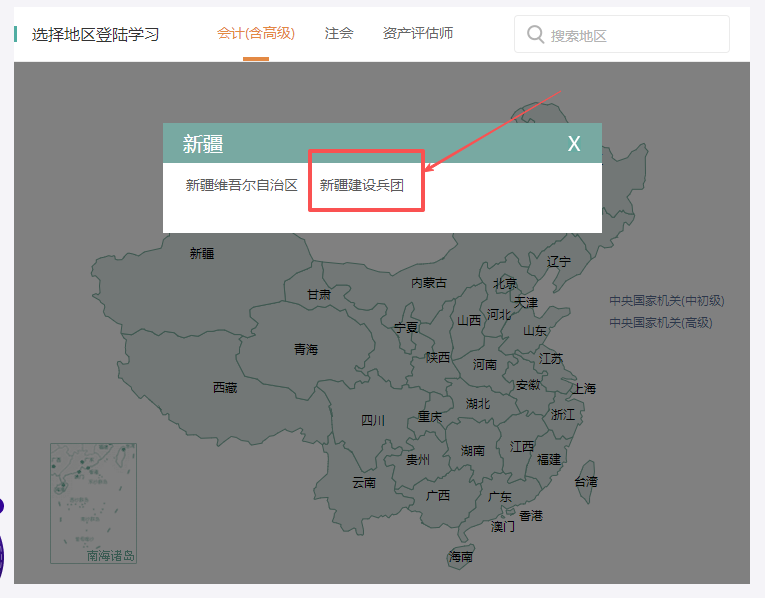Choose 新疆建设兵团 in the popup

[x=362, y=185]
